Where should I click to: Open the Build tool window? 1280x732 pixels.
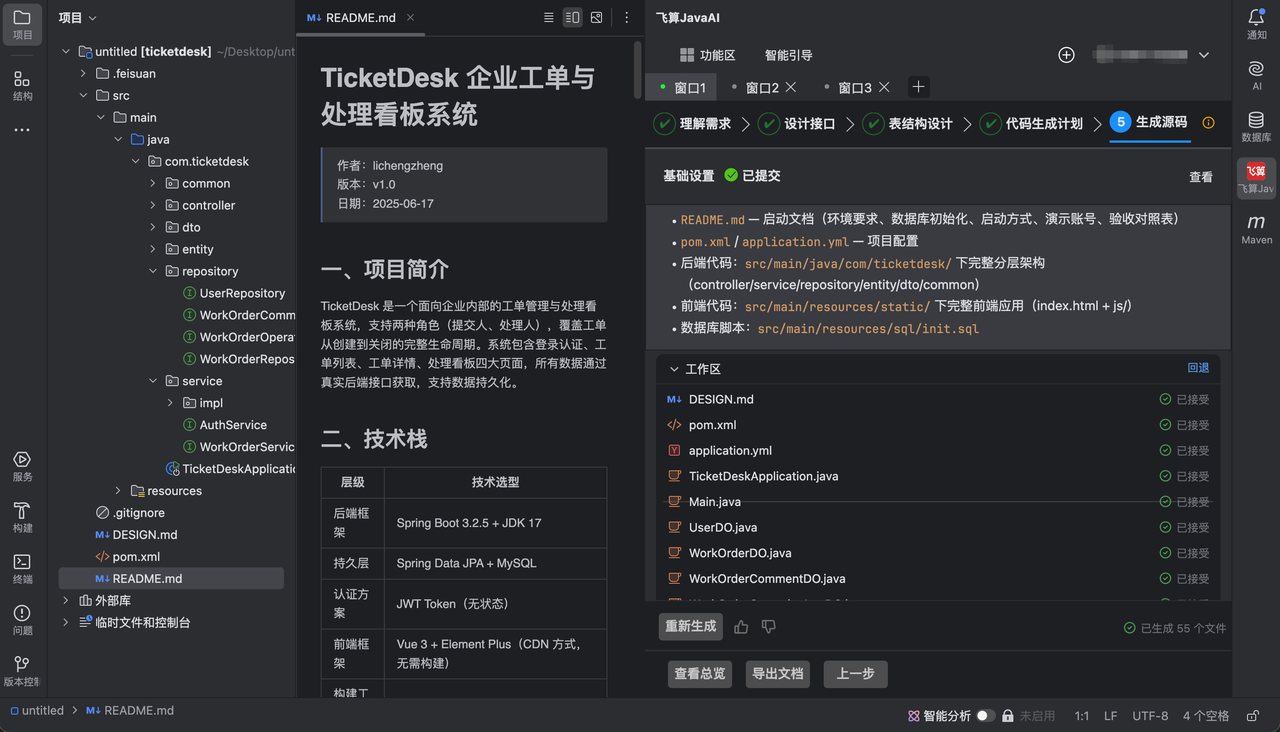coord(22,517)
